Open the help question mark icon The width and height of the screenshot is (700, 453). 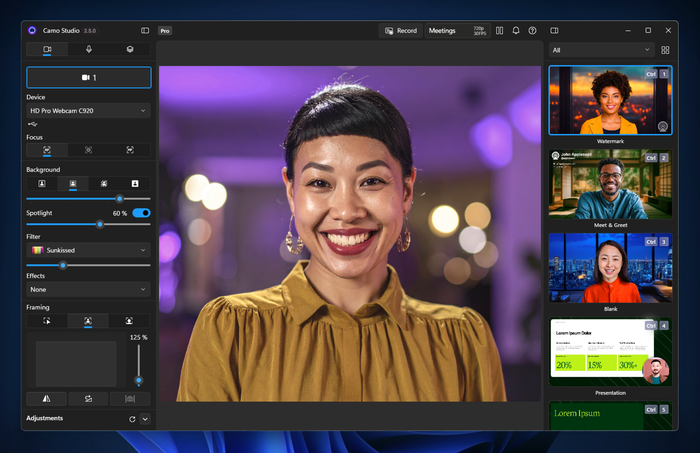click(532, 30)
